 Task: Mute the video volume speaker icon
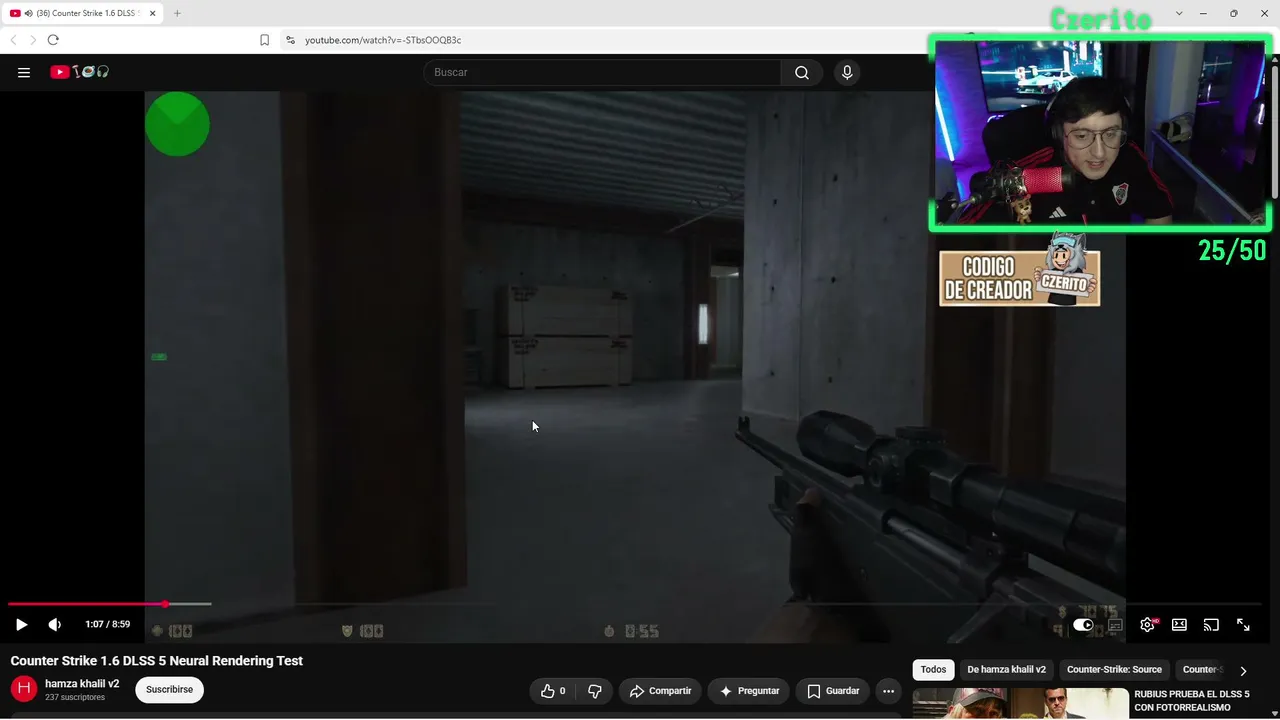click(x=55, y=625)
